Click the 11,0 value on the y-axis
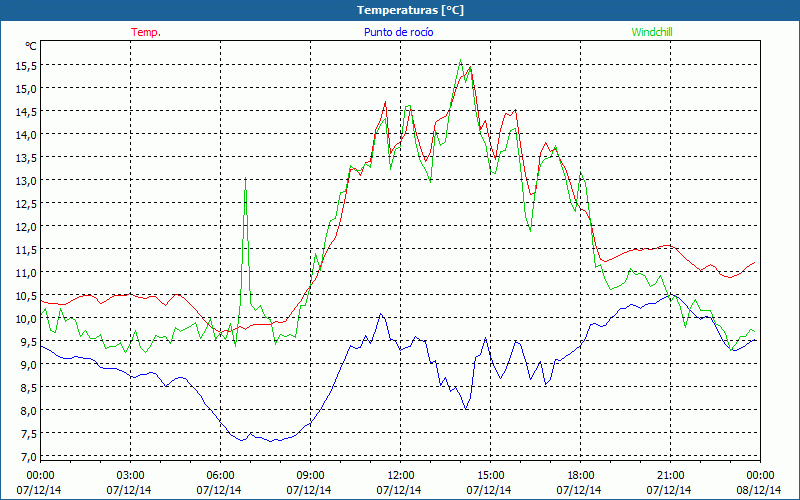This screenshot has height=500, width=800. [26, 272]
